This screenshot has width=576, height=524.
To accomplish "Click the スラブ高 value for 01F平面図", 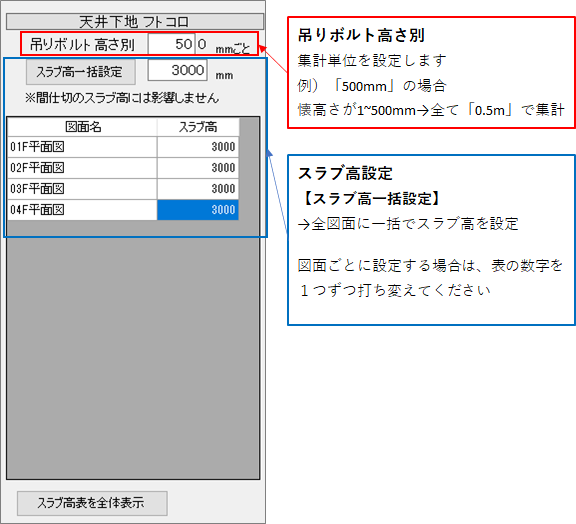I will click(198, 147).
